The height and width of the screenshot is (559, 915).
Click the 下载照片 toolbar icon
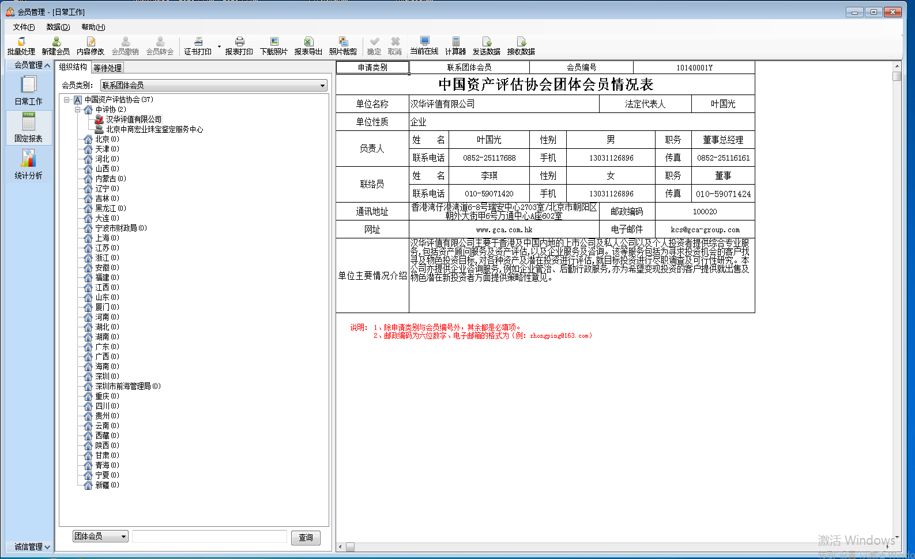click(x=273, y=45)
